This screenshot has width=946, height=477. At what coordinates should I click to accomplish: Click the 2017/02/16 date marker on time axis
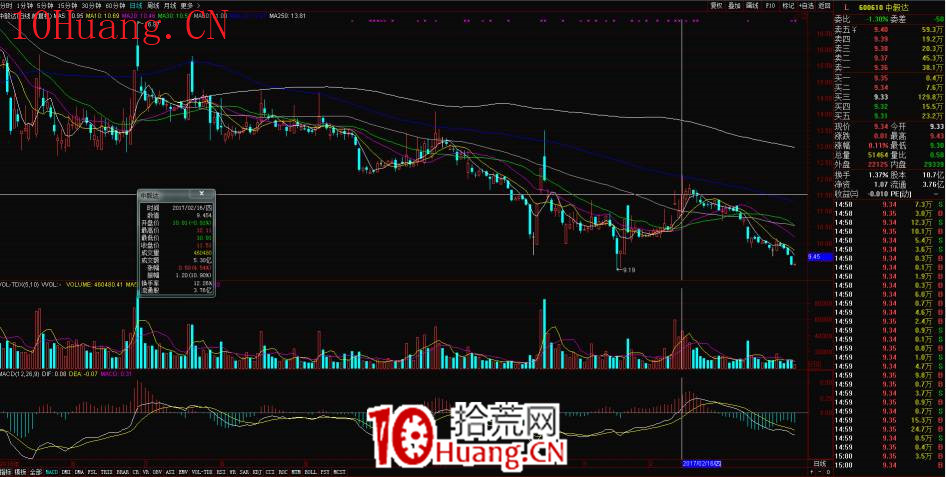point(702,463)
